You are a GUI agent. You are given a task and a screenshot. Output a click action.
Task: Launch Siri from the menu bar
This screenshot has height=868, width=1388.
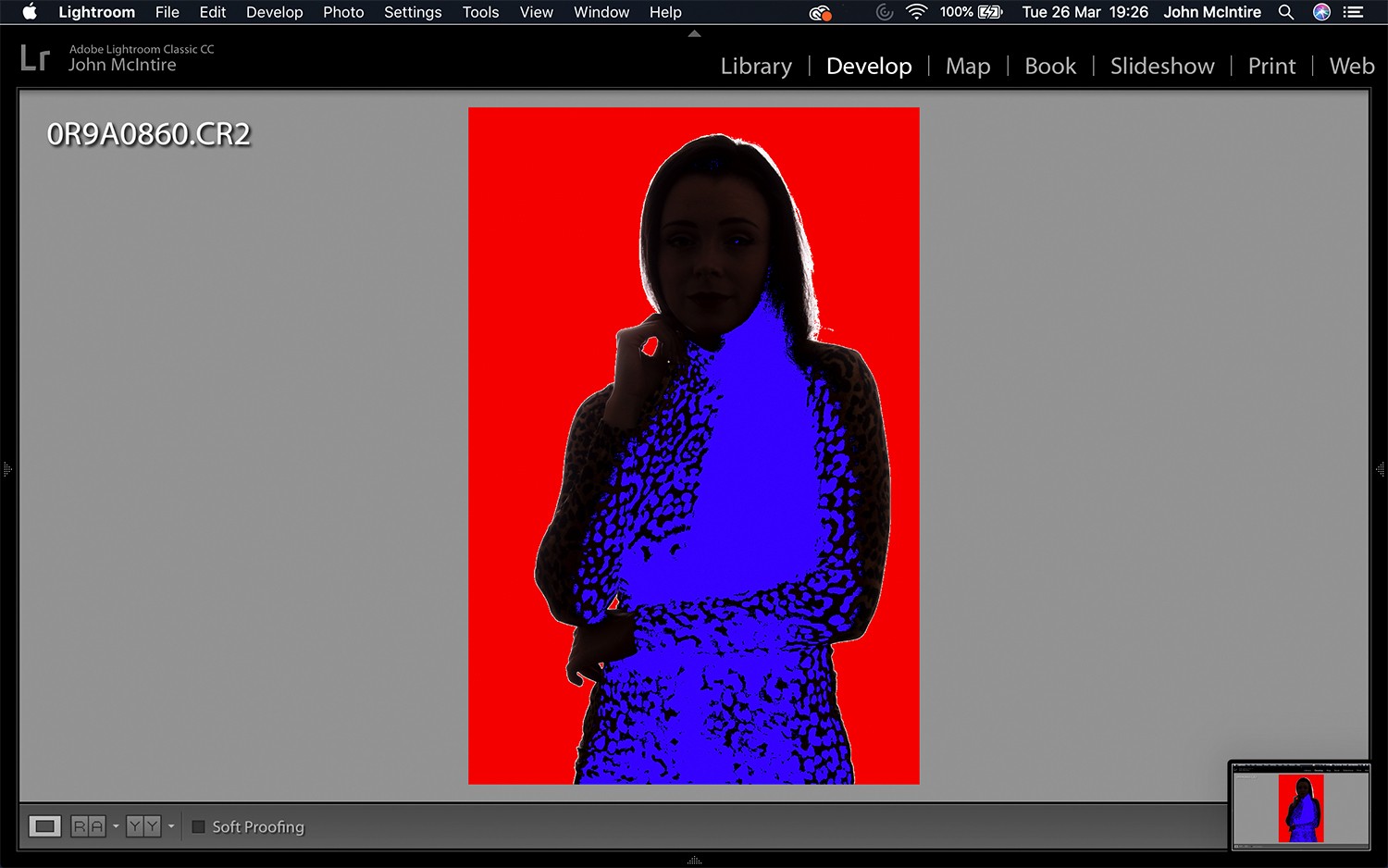point(1321,12)
